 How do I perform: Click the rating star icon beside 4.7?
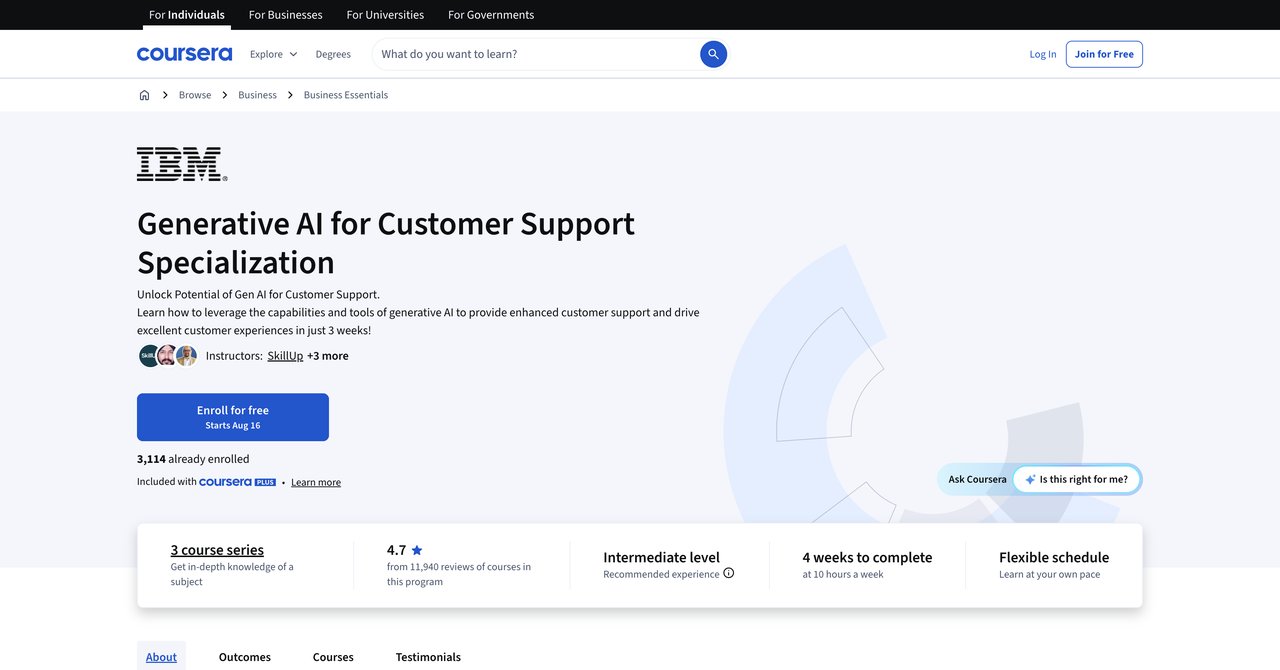(x=417, y=550)
